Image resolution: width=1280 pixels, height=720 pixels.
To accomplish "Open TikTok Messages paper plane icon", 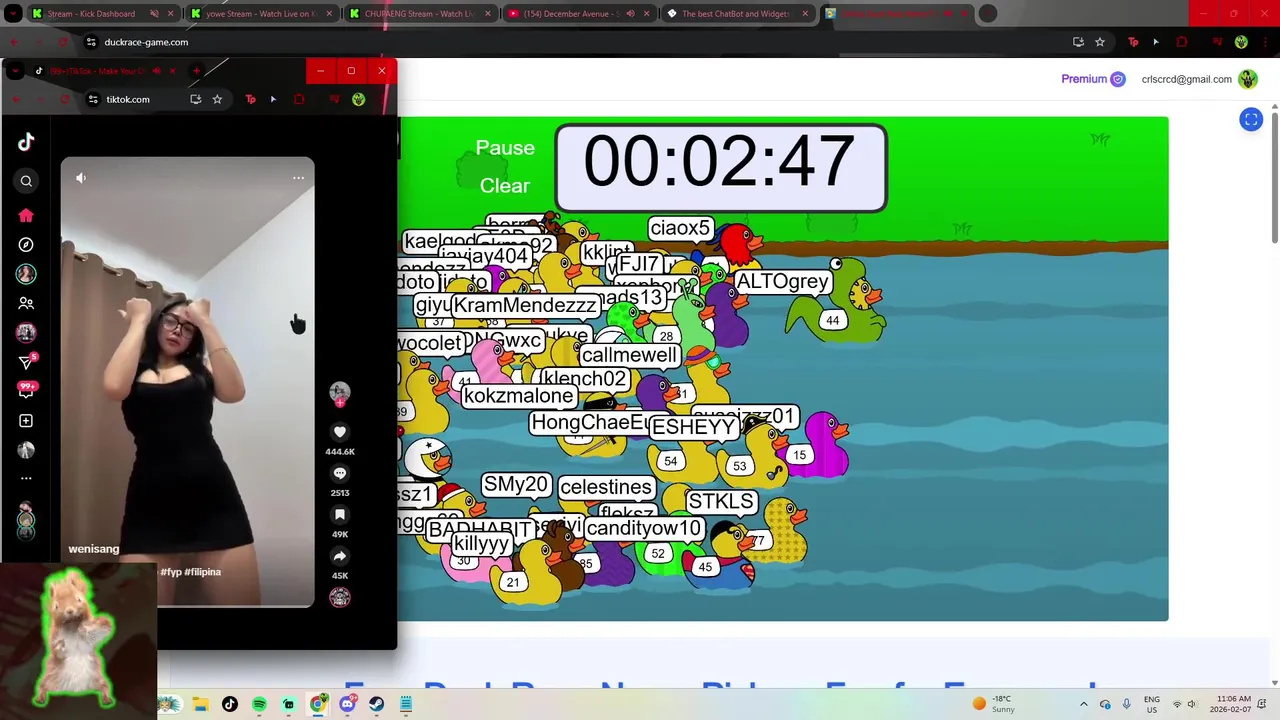I will (x=26, y=362).
